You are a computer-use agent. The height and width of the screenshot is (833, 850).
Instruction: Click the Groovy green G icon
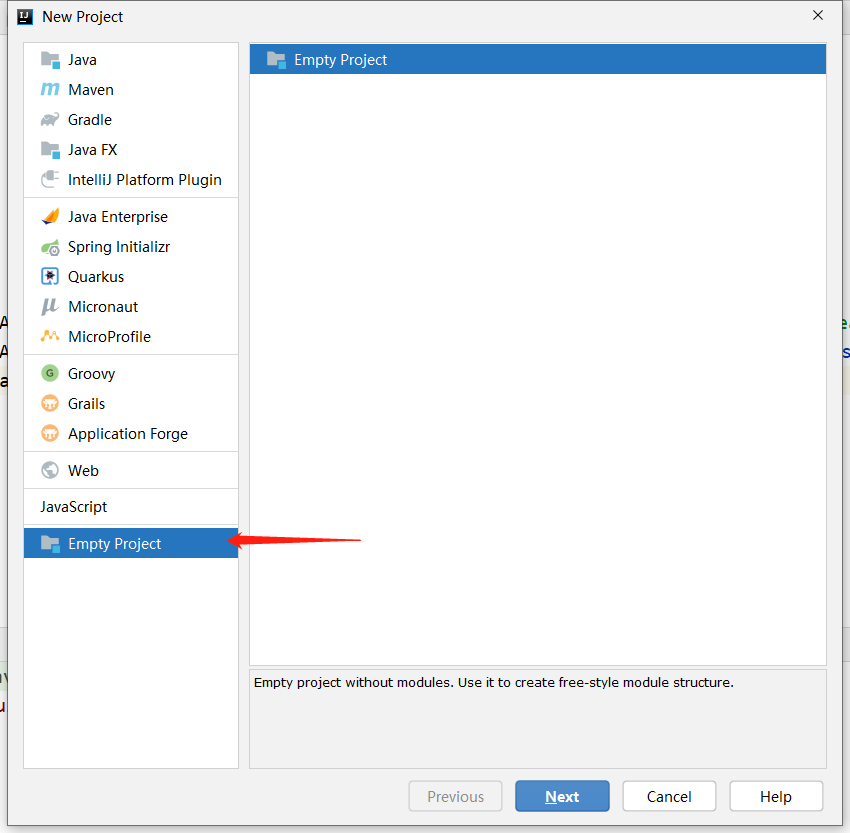coord(50,373)
